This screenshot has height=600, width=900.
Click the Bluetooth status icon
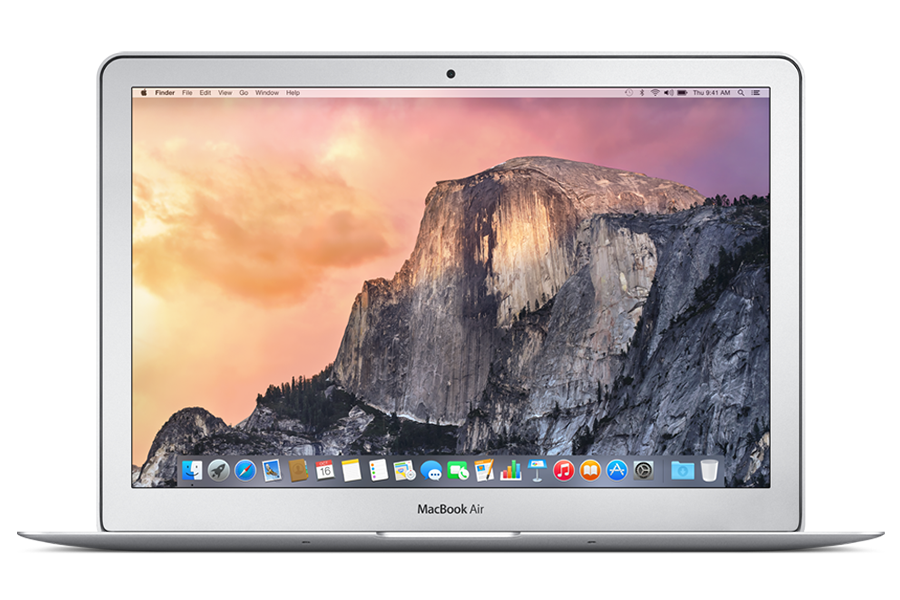tap(642, 92)
